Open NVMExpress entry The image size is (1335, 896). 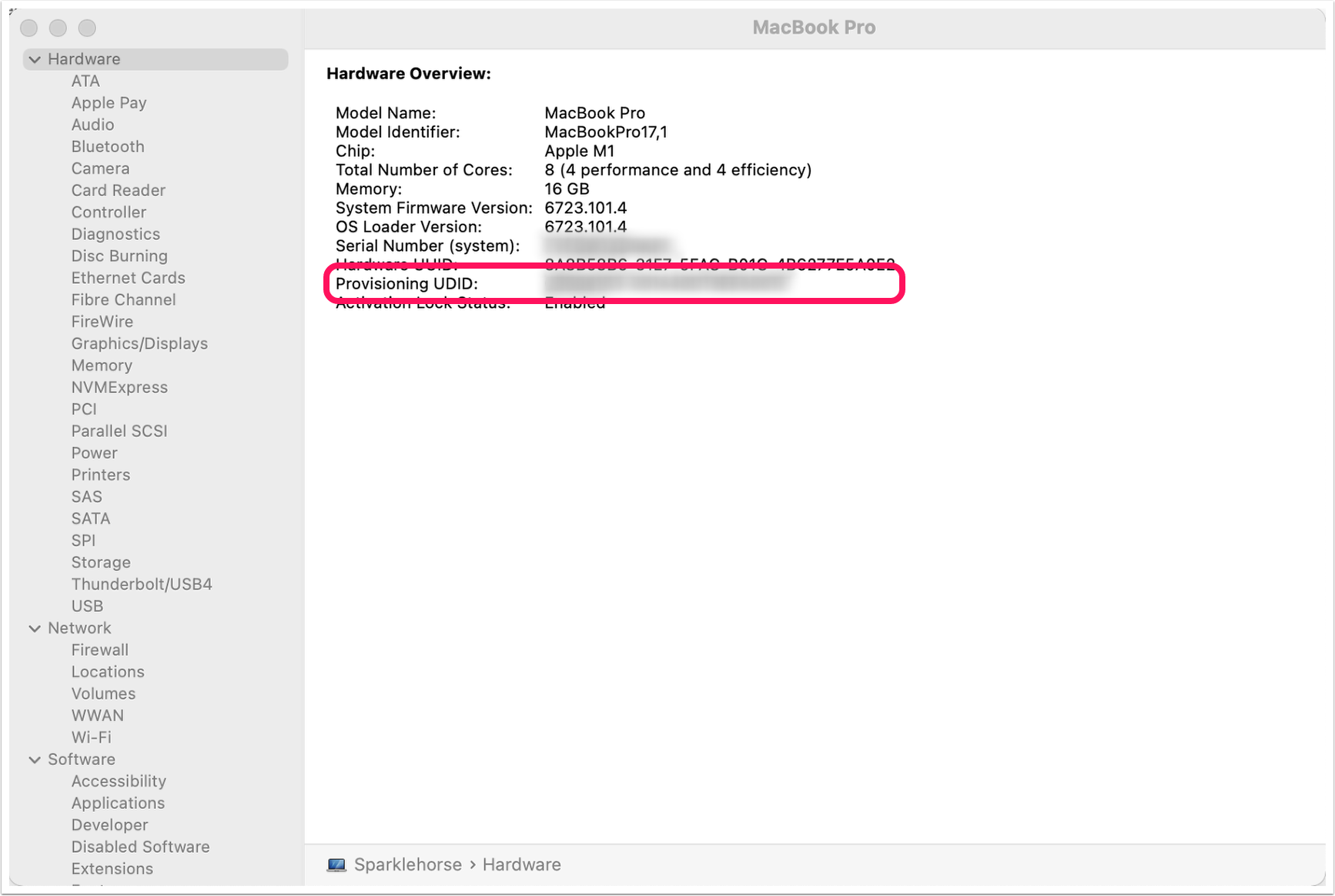tap(119, 387)
